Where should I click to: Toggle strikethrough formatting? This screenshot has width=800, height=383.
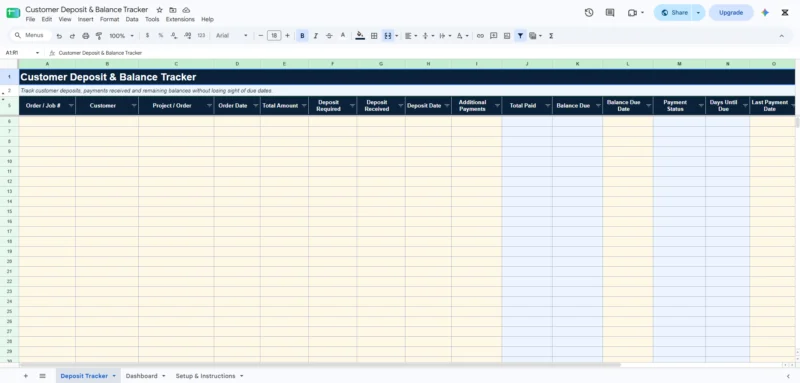tap(329, 36)
